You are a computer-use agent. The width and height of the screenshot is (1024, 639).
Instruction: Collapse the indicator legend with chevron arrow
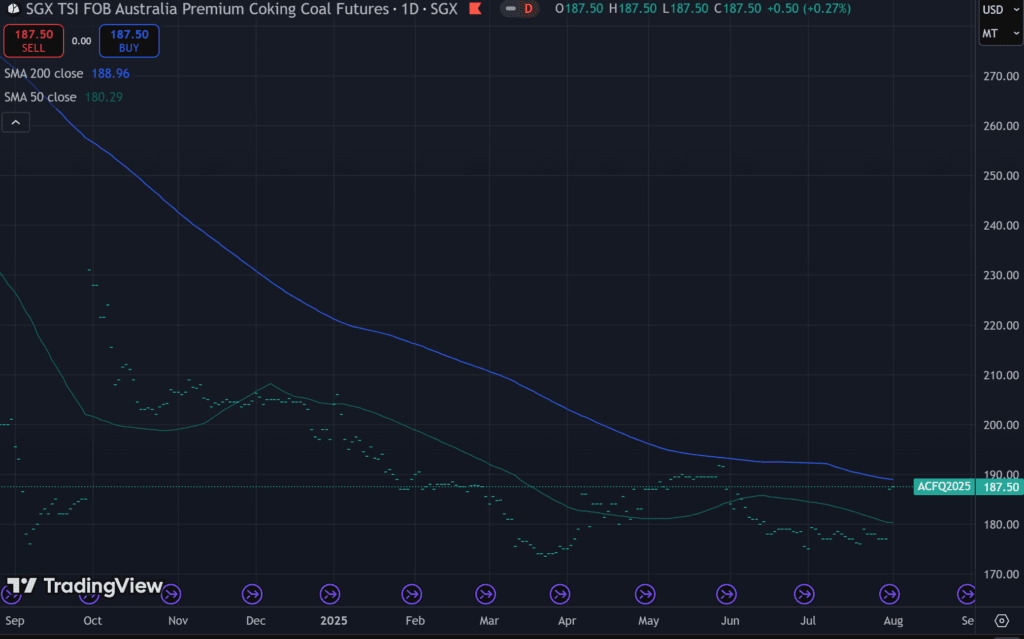click(x=16, y=122)
